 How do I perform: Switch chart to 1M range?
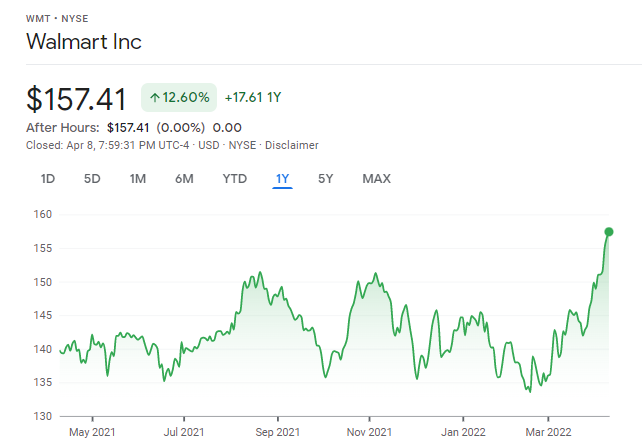(138, 179)
